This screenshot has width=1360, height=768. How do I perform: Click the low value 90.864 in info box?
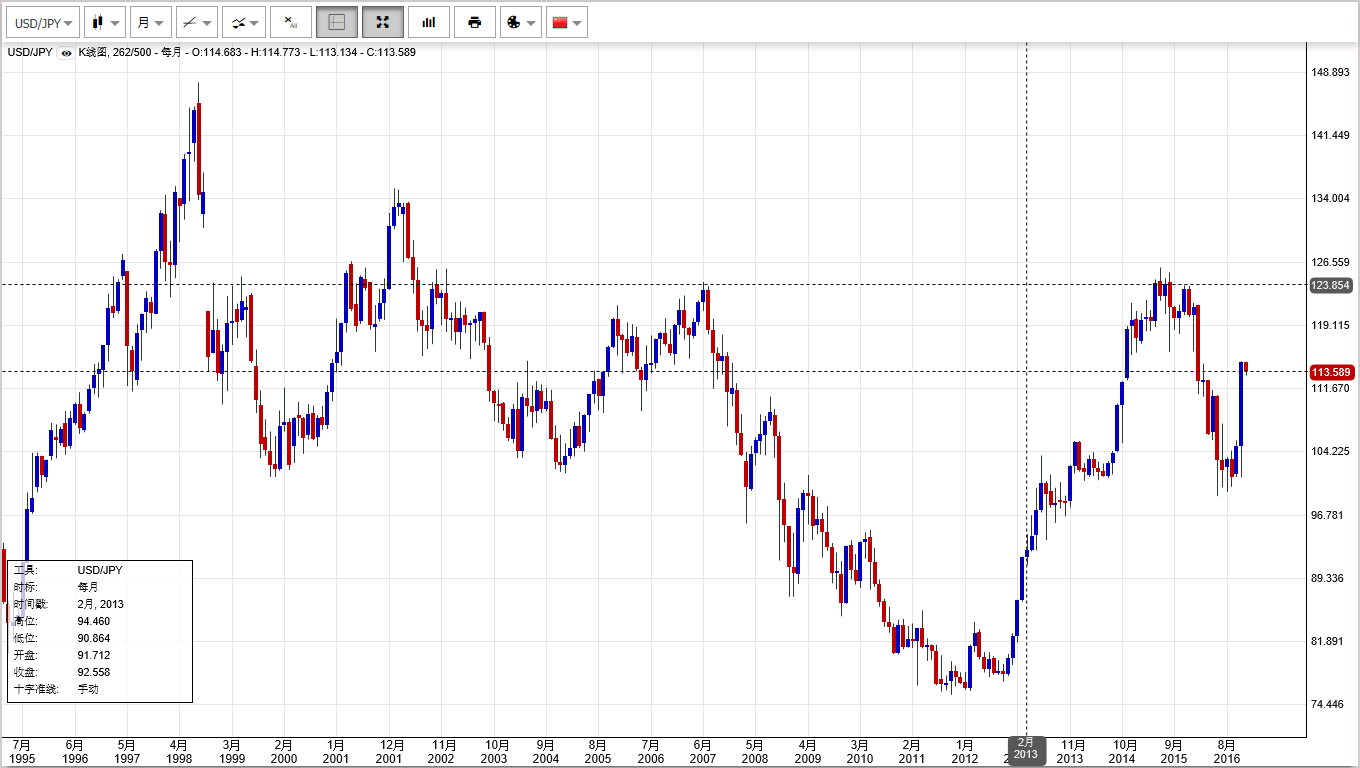[x=94, y=638]
